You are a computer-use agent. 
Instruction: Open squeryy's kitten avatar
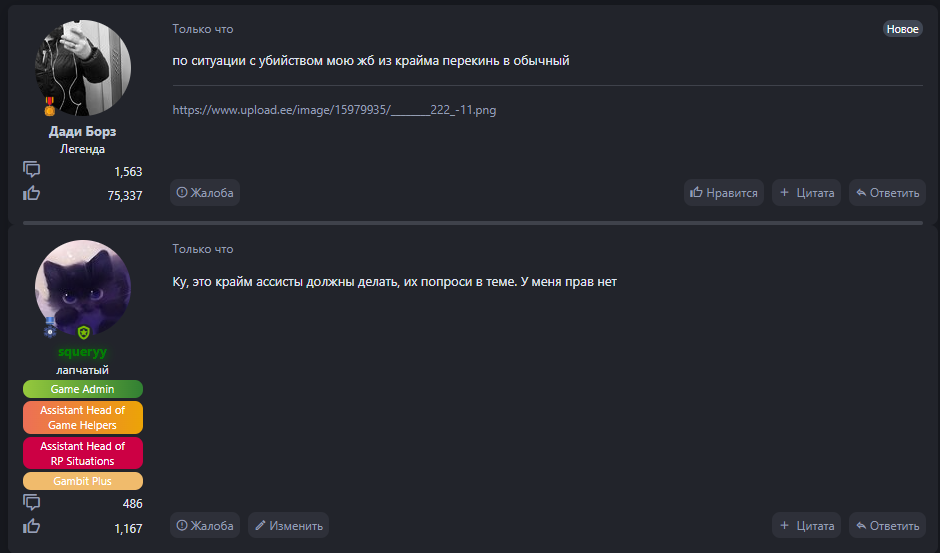click(x=83, y=288)
